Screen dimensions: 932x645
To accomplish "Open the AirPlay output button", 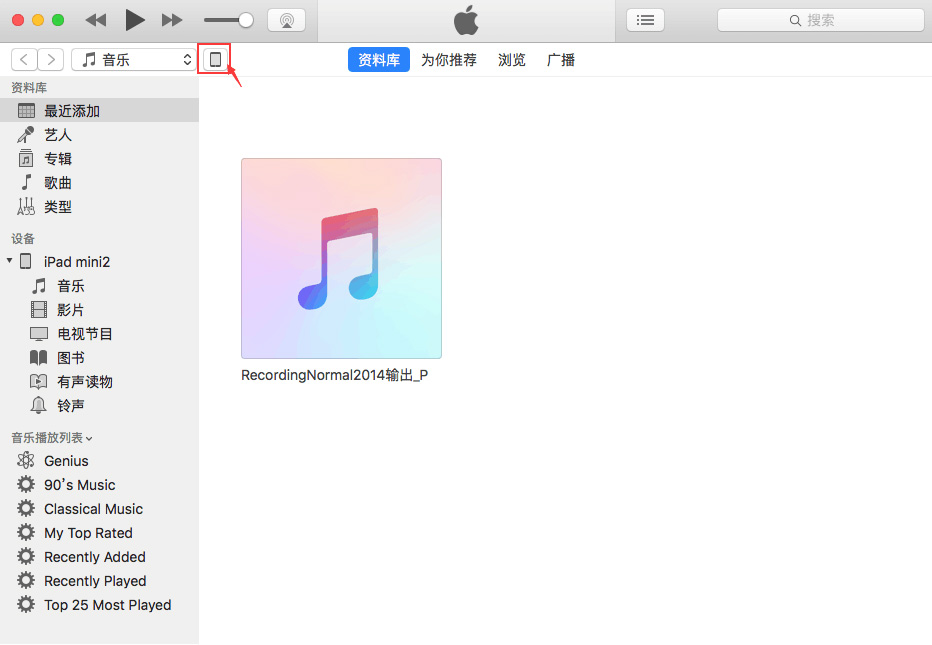I will (x=286, y=20).
